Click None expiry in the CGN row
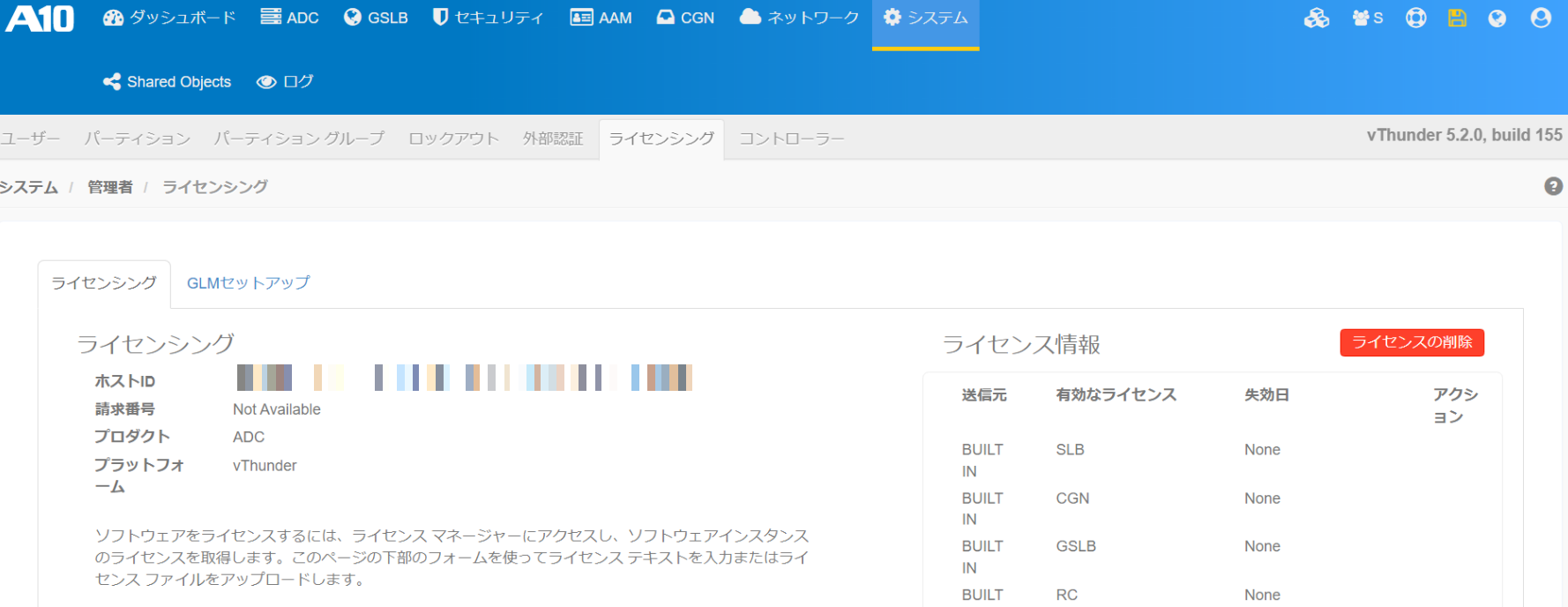1568x607 pixels. 1262,498
